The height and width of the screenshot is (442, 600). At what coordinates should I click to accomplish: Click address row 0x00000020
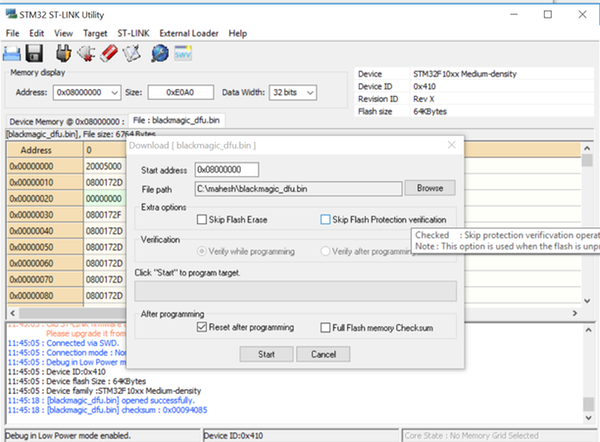(45, 199)
